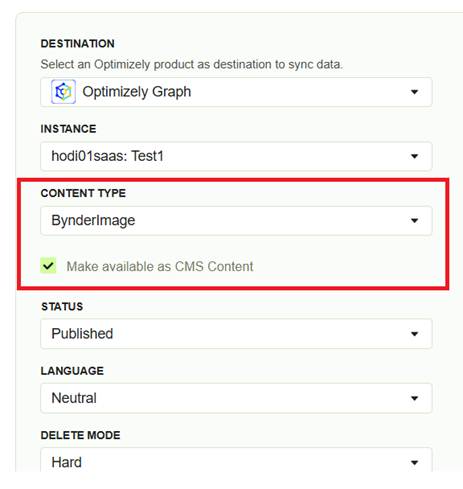
Task: Click the DESTINATION heading label
Action: pyautogui.click(x=78, y=43)
